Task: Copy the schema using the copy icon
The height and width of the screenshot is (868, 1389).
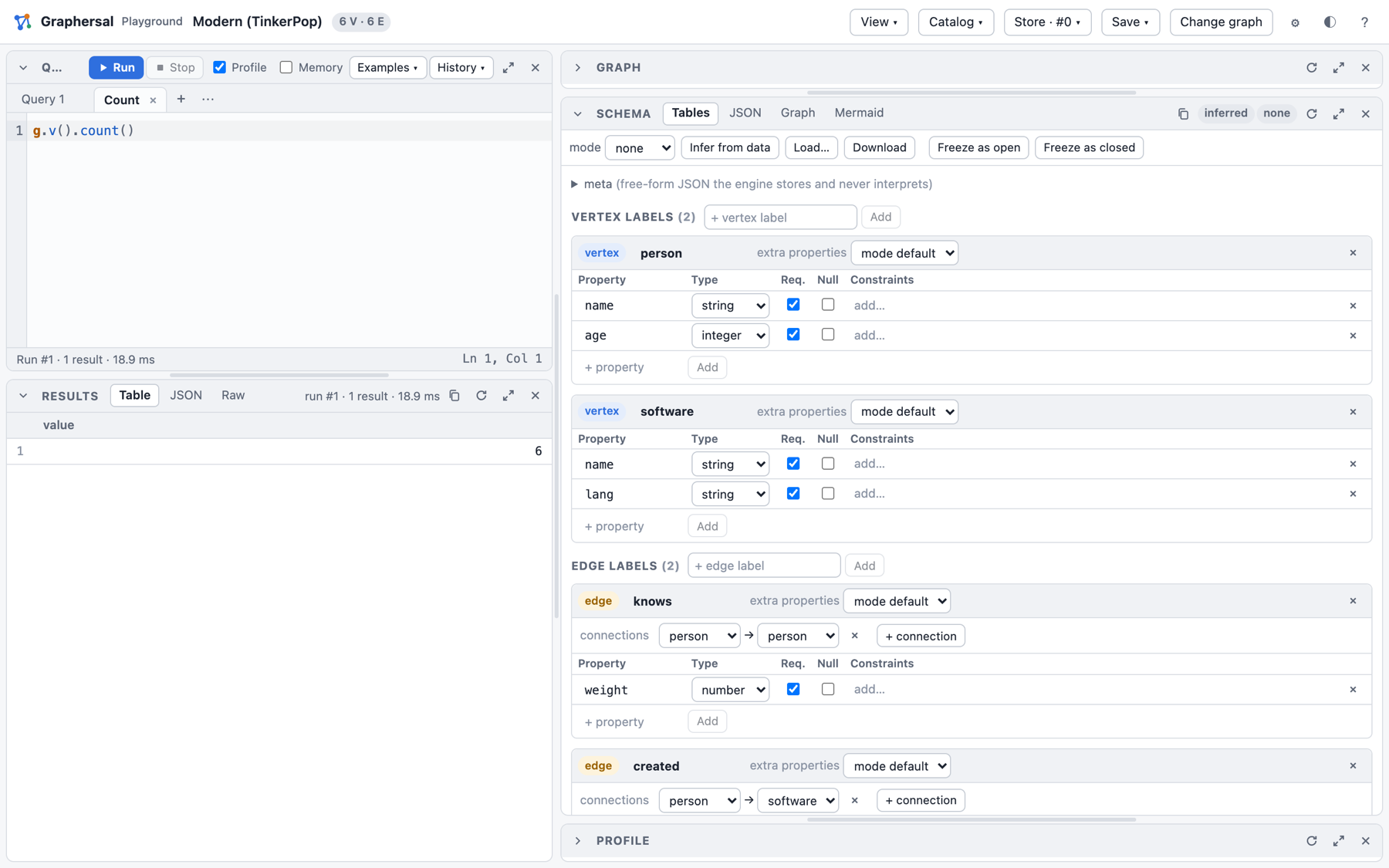Action: tap(1183, 113)
